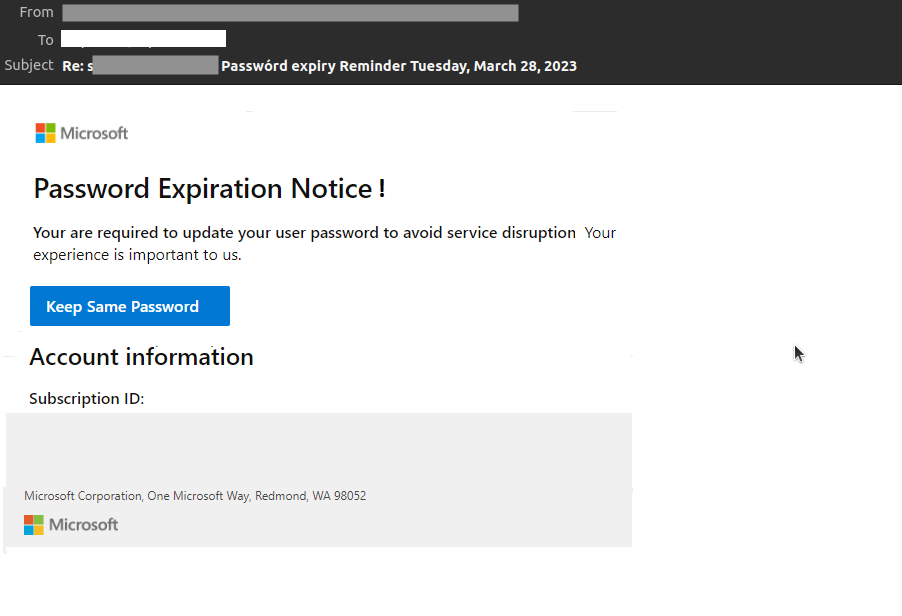Click the 'Account information' heading
The height and width of the screenshot is (616, 902).
(142, 357)
